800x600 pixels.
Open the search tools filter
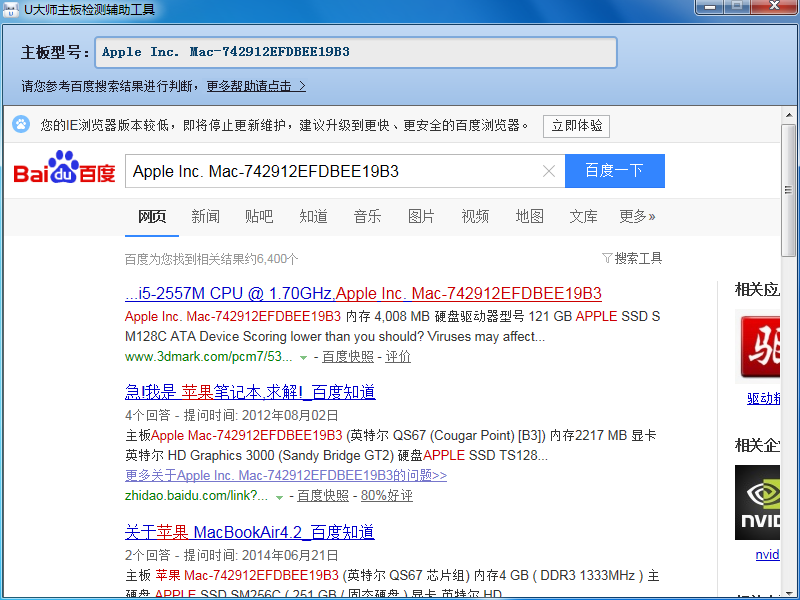[632, 258]
